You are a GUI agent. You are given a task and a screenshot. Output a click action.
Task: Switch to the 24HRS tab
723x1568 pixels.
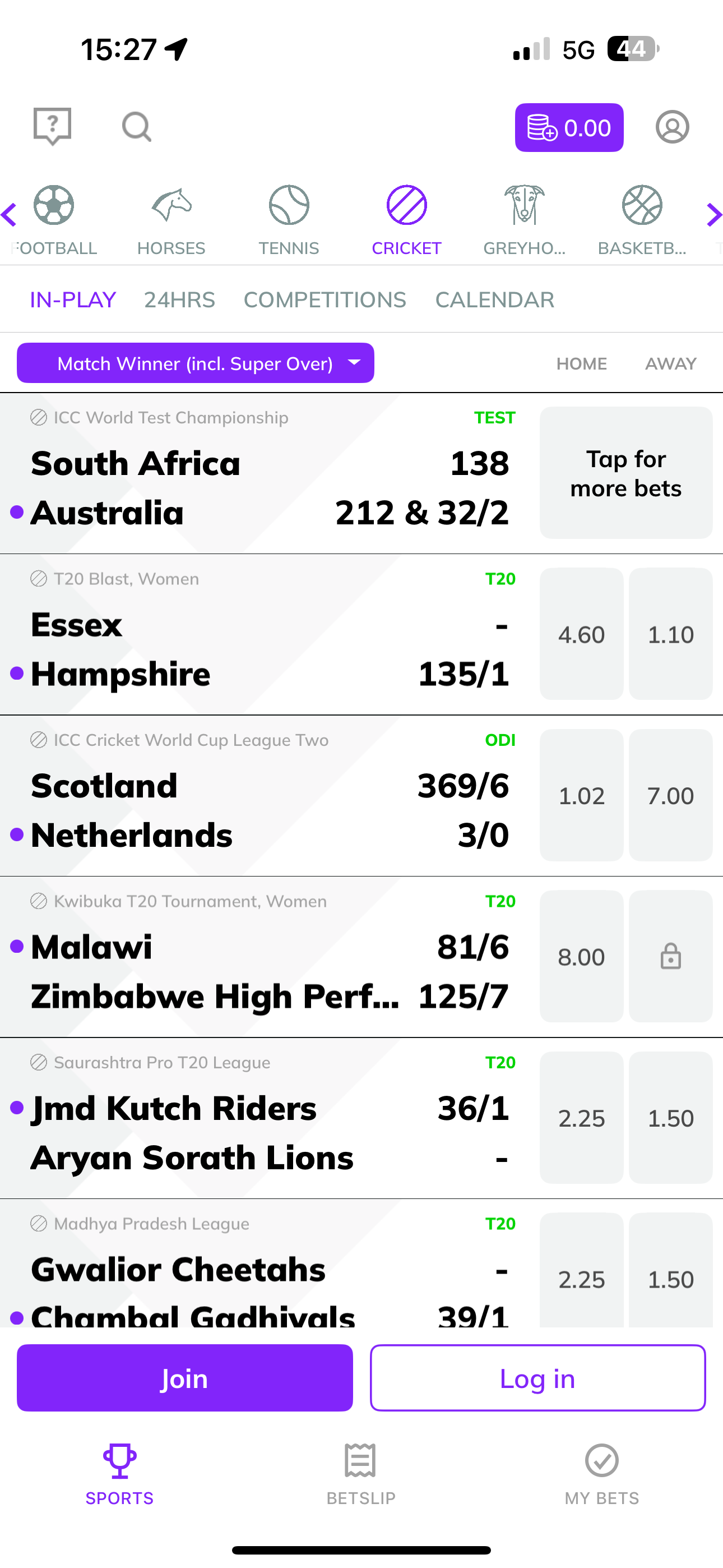[179, 299]
